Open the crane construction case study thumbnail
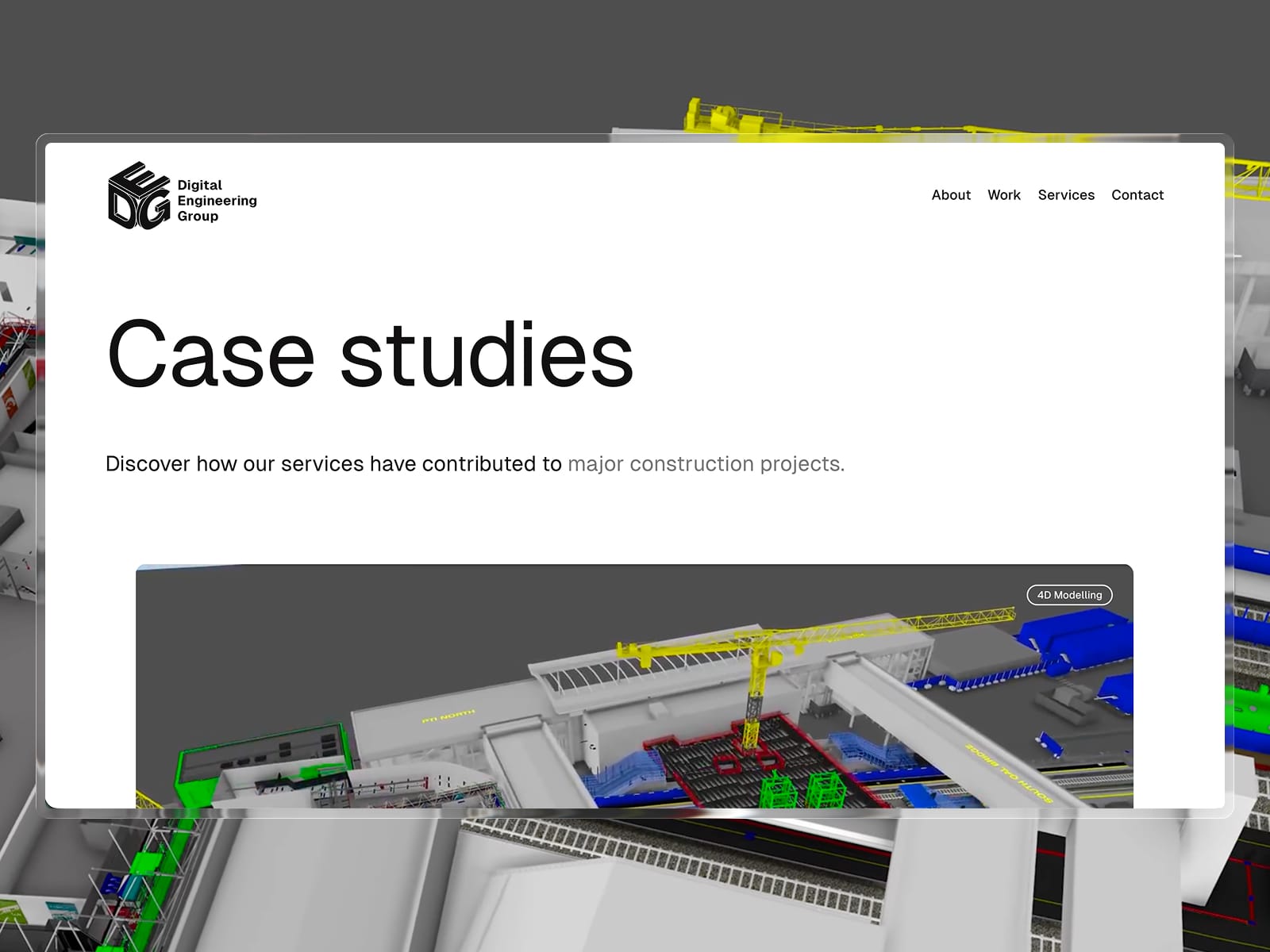 coord(634,686)
